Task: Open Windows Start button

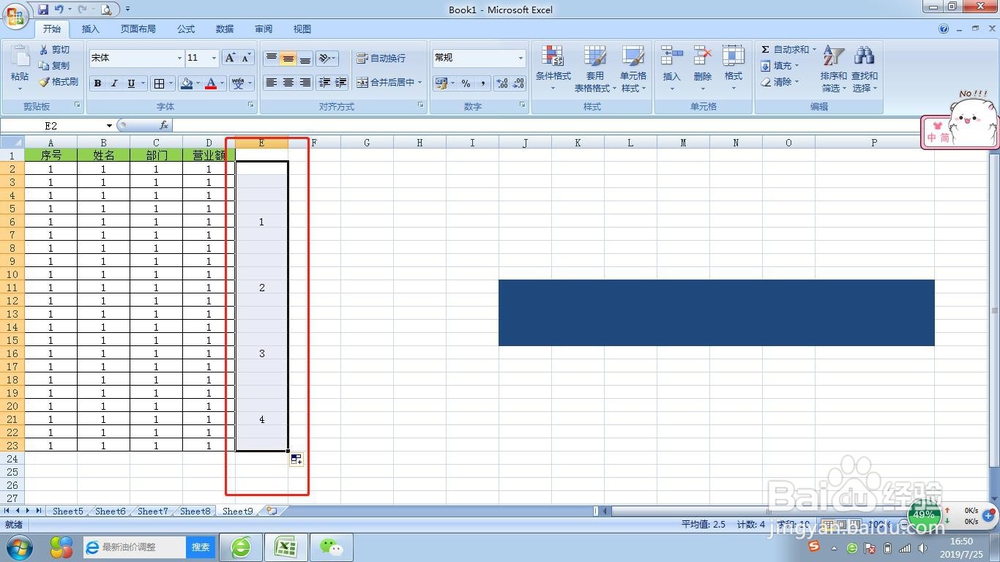Action: point(19,547)
